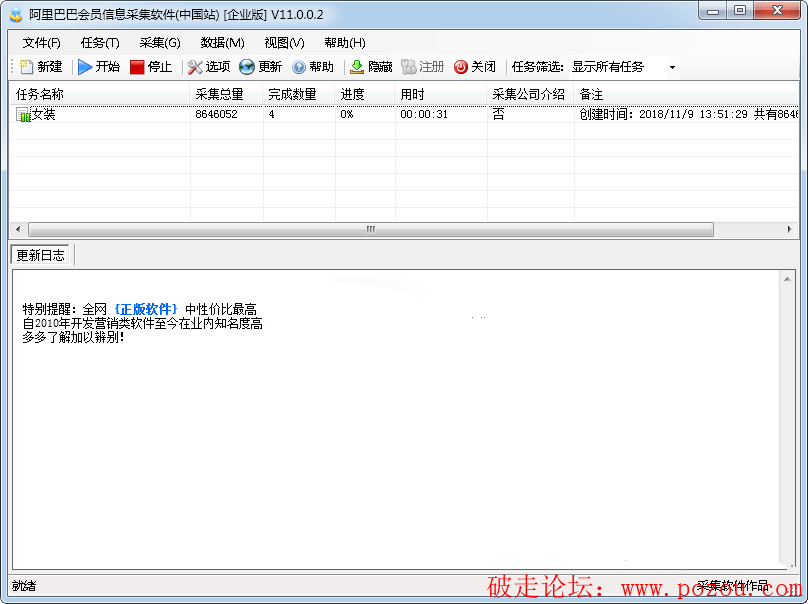Click the scroll right arrow of task list
Viewport: 808px width, 604px height.
tap(789, 229)
